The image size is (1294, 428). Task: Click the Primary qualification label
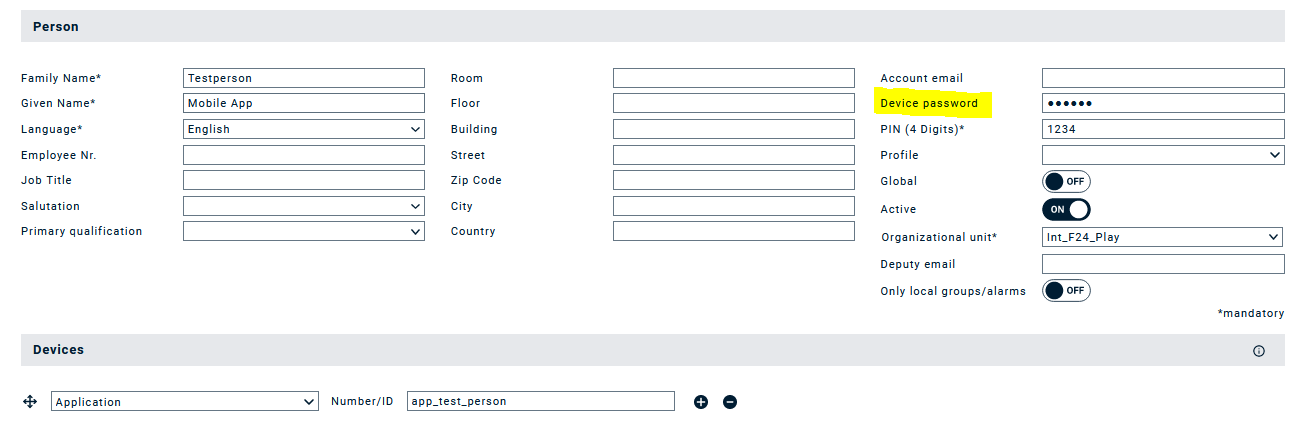(x=82, y=231)
